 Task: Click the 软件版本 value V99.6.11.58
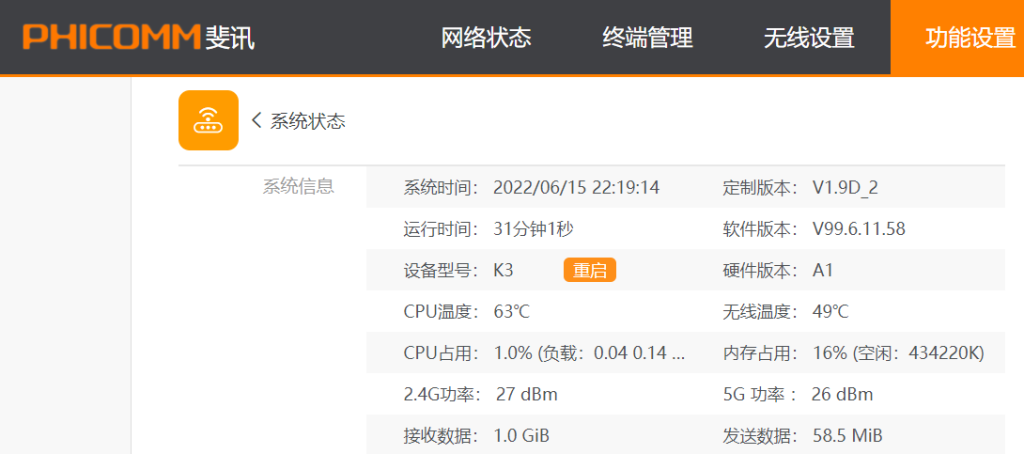pos(858,229)
